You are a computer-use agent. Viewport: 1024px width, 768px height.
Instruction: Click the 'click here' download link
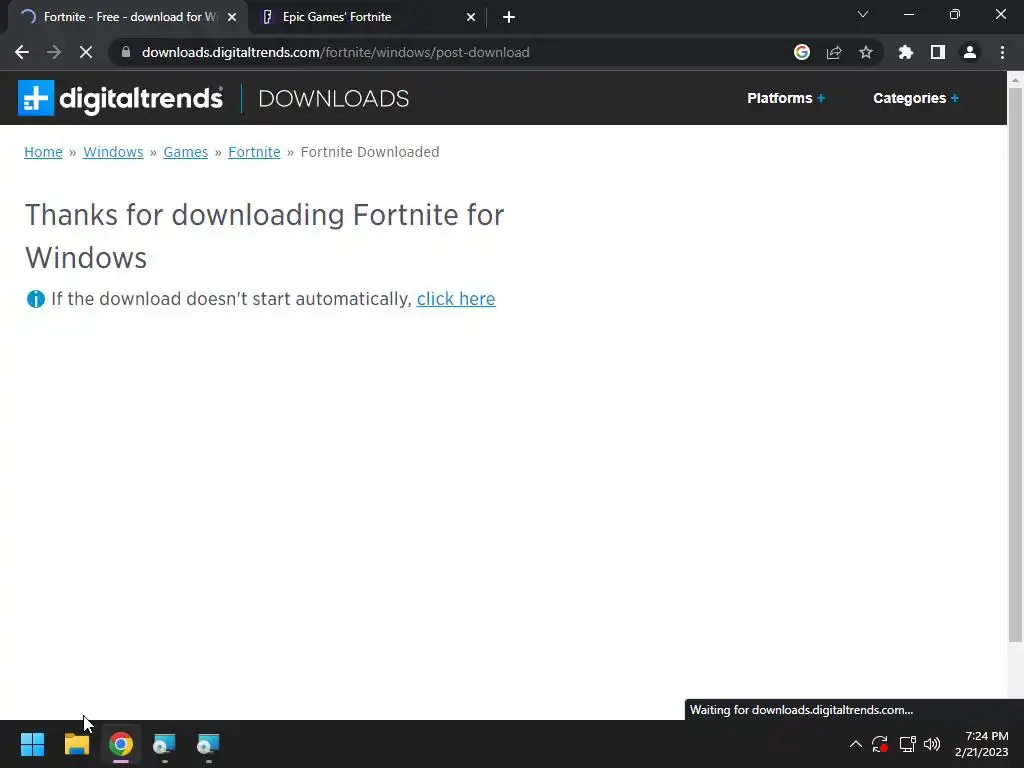[456, 299]
